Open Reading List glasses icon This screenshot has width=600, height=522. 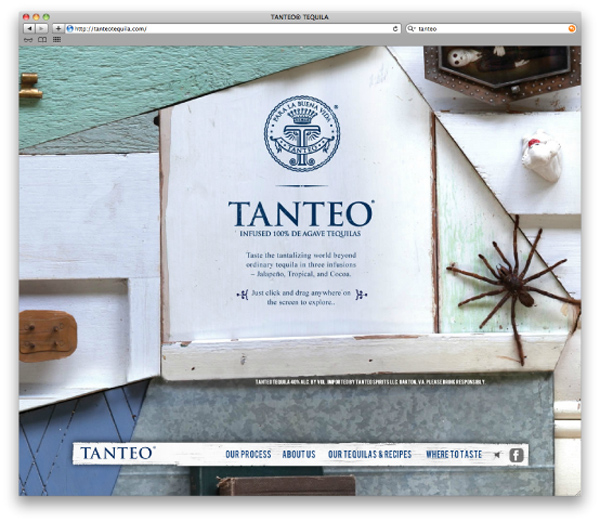coord(28,39)
